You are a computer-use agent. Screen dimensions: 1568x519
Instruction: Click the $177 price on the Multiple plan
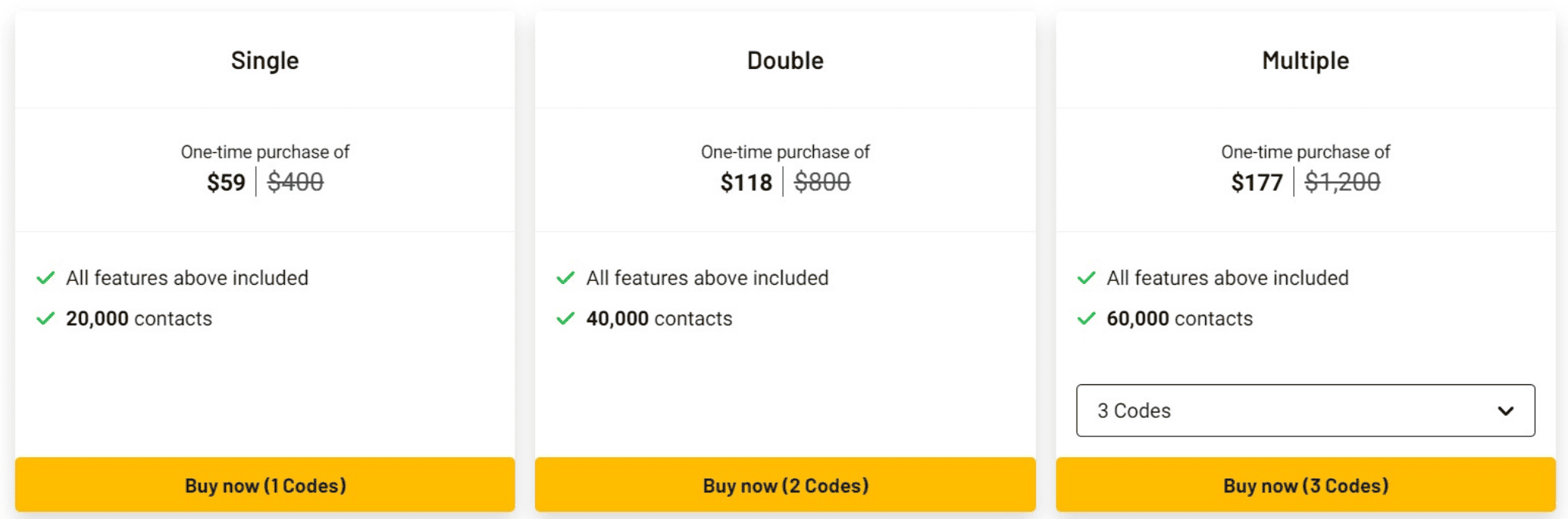pos(1256,182)
